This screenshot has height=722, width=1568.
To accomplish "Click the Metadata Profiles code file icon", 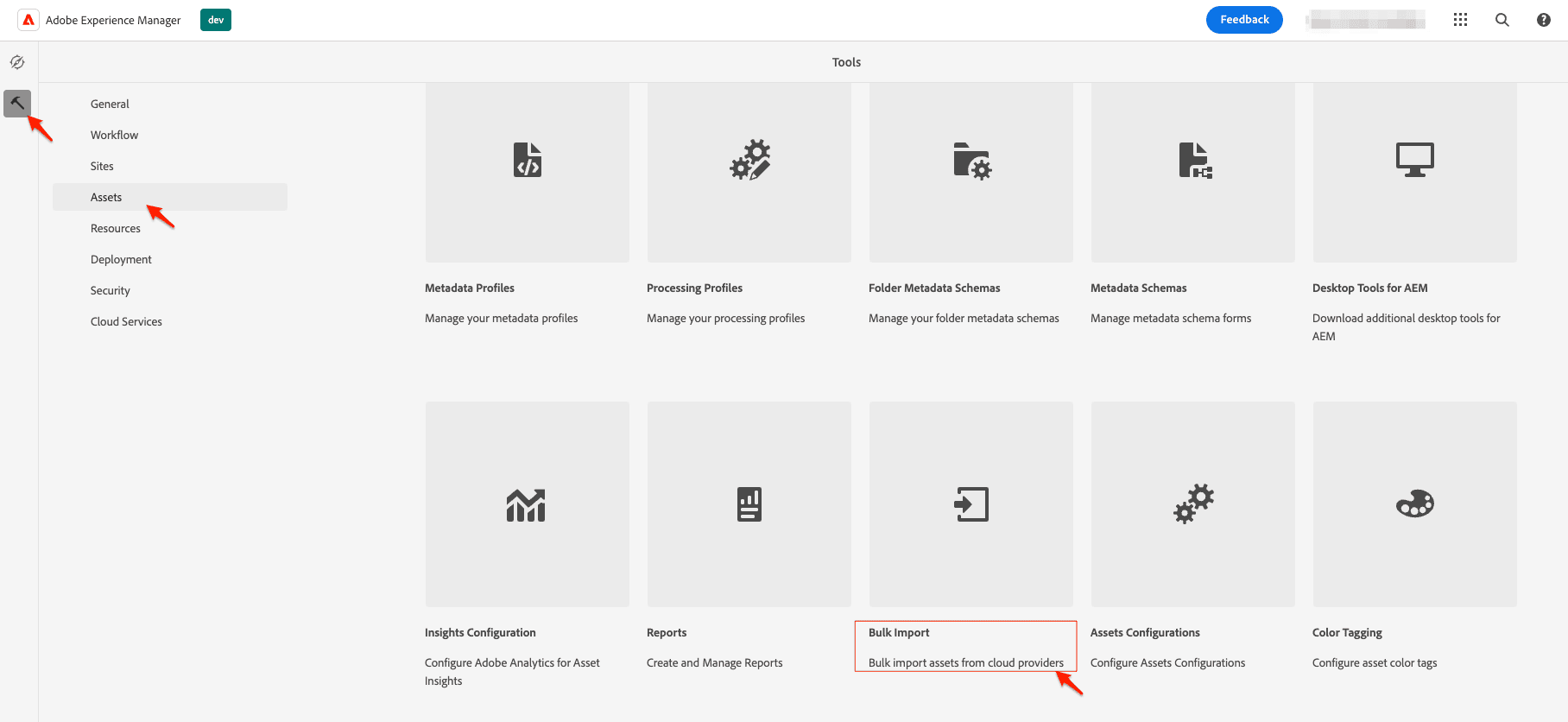I will click(528, 160).
